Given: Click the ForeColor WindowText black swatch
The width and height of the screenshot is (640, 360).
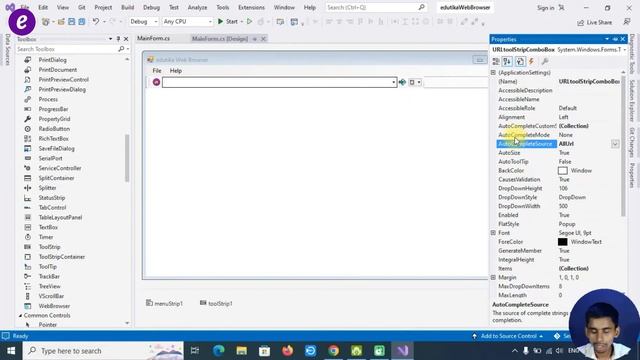Looking at the screenshot, I should tap(562, 242).
